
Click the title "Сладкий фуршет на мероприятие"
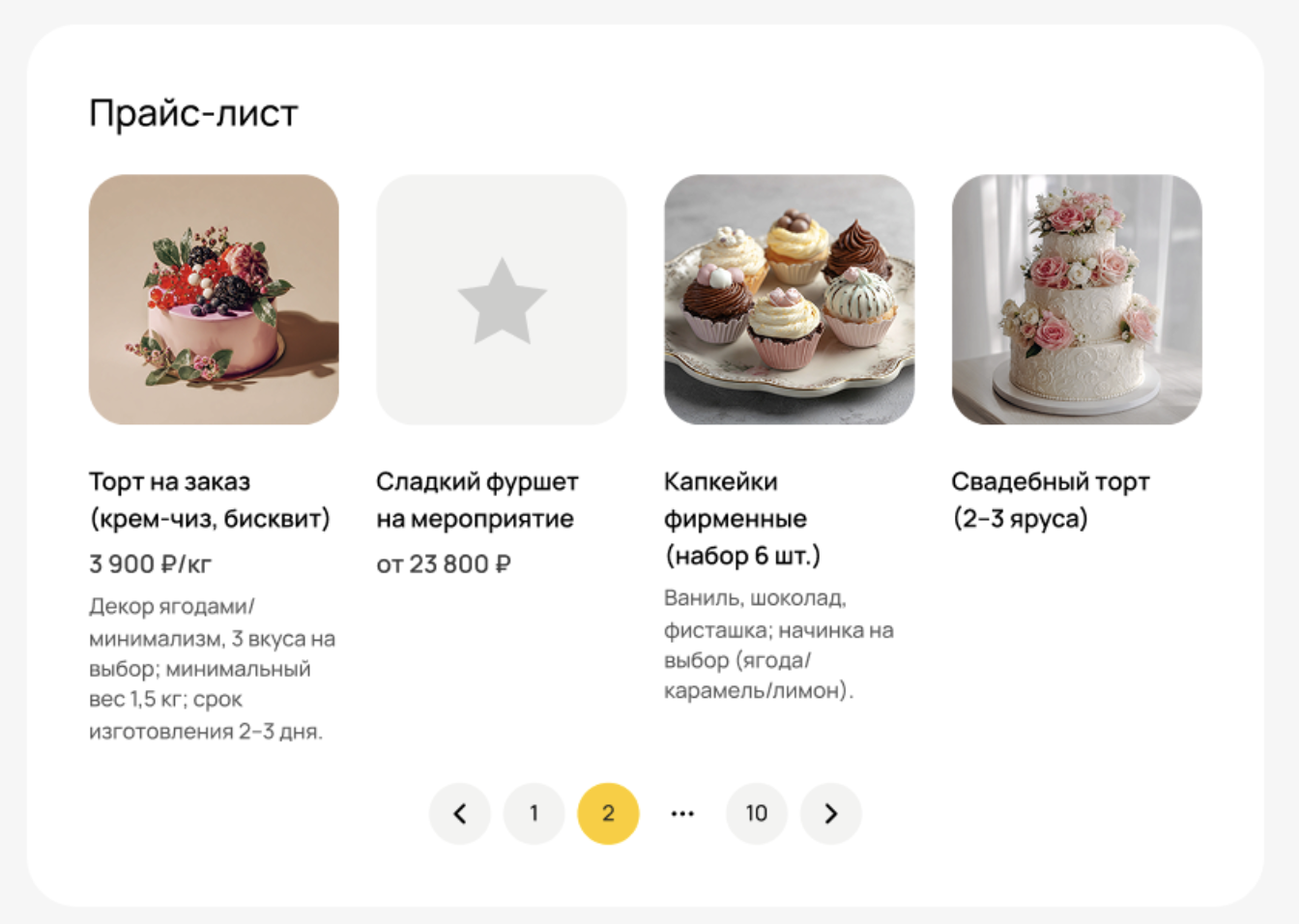coord(477,500)
